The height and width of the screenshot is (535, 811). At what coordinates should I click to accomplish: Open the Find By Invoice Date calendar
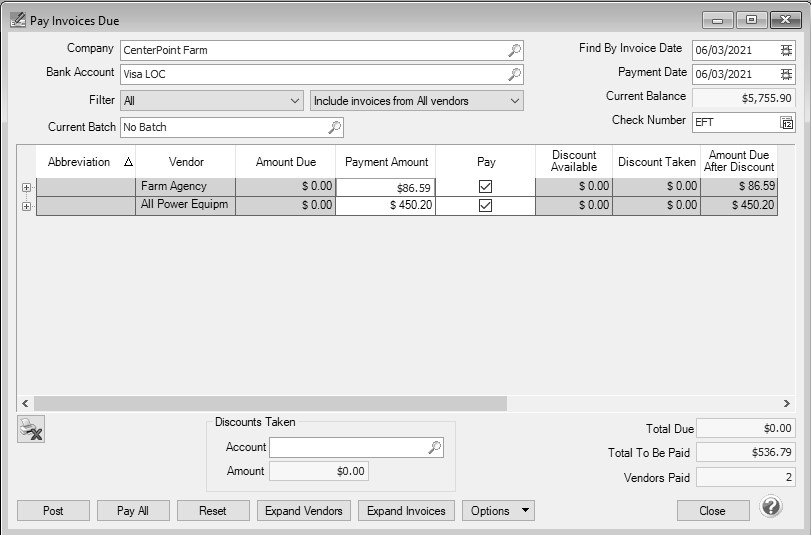pyautogui.click(x=786, y=50)
